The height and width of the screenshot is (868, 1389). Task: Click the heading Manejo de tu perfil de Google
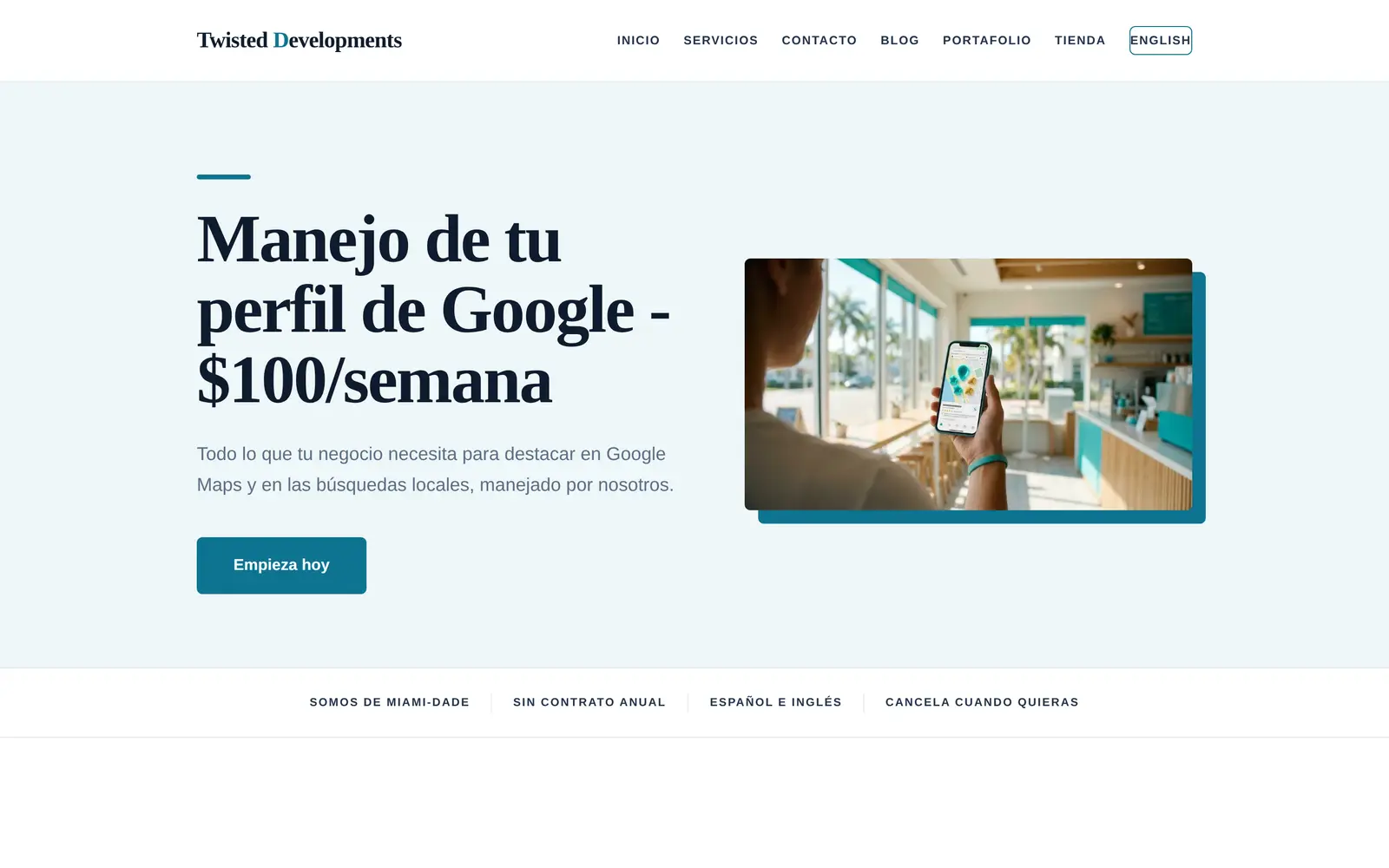(433, 310)
